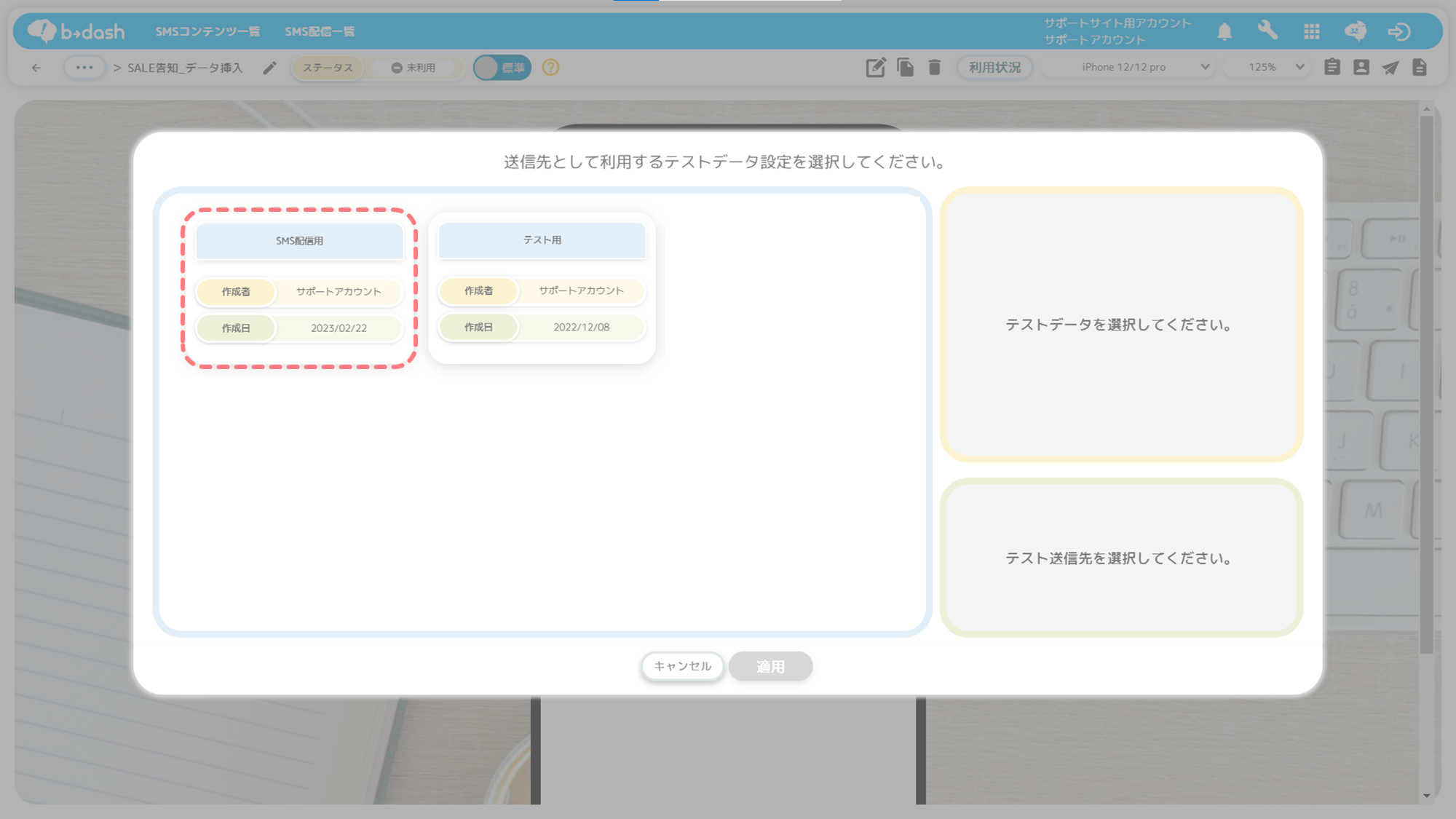Expand the three-dots breadcrumb menu
1456x819 pixels.
tap(84, 68)
